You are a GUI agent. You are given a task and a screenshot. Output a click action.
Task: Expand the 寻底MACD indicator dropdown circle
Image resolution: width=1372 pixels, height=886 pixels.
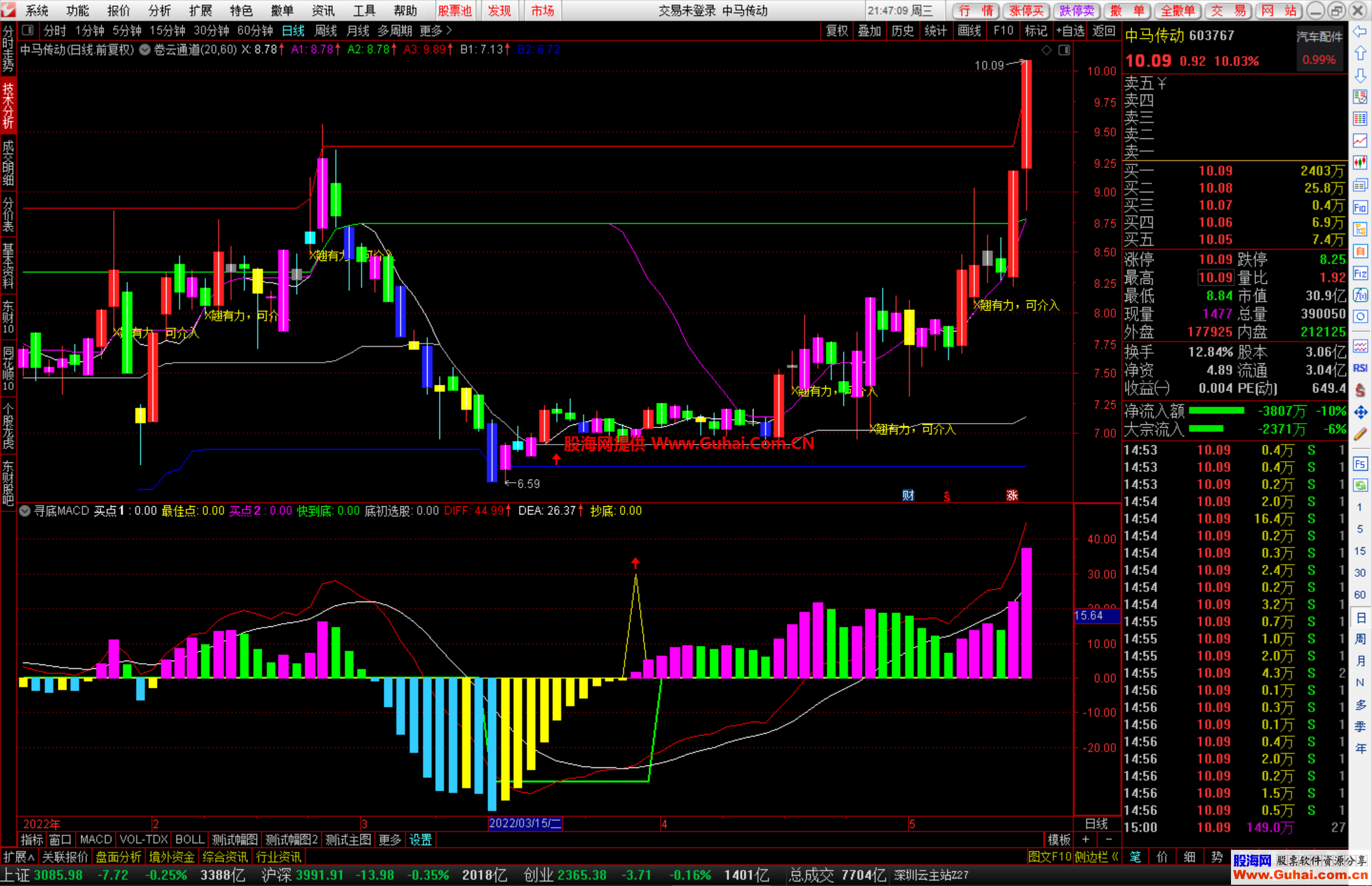[25, 511]
